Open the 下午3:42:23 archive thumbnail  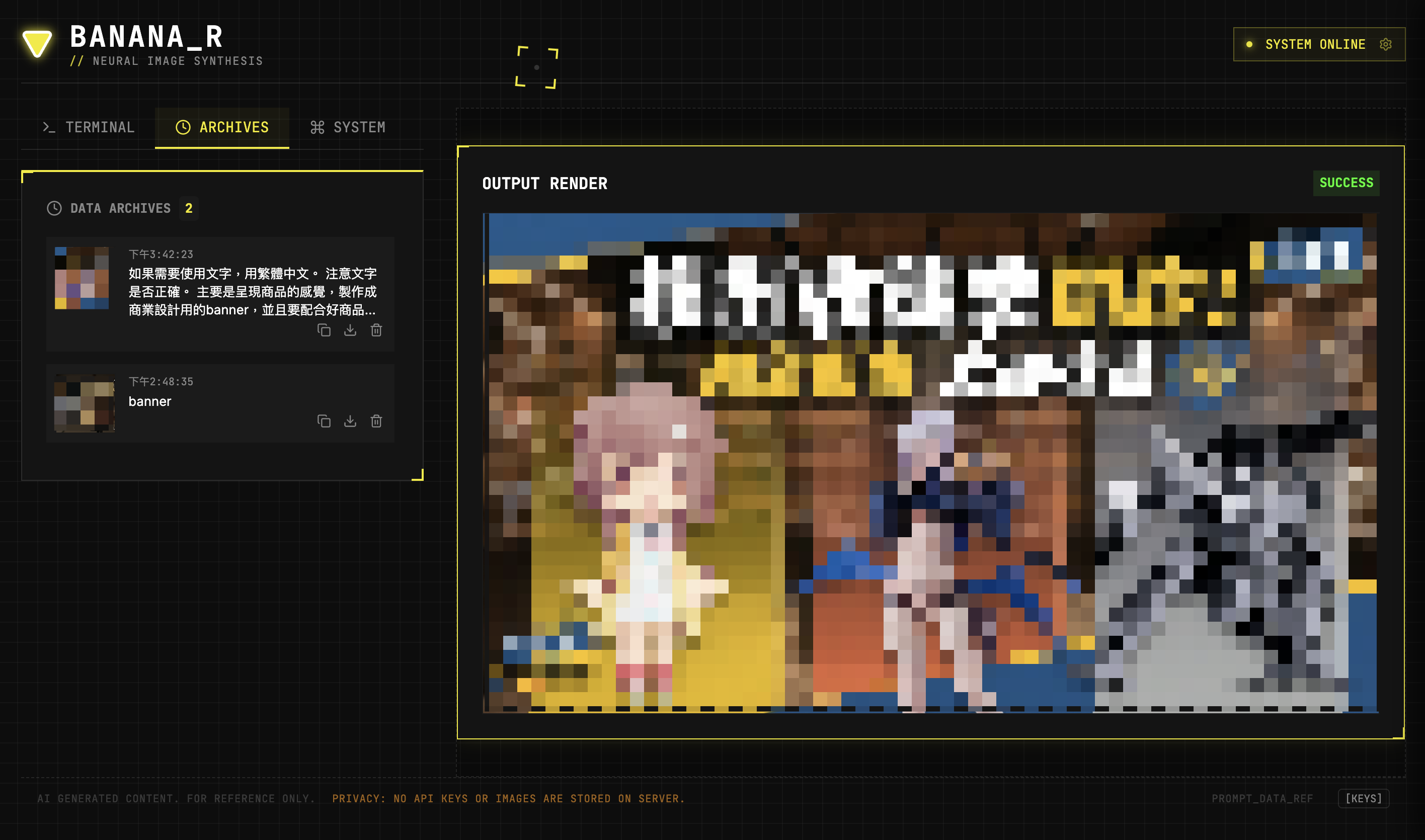point(82,278)
